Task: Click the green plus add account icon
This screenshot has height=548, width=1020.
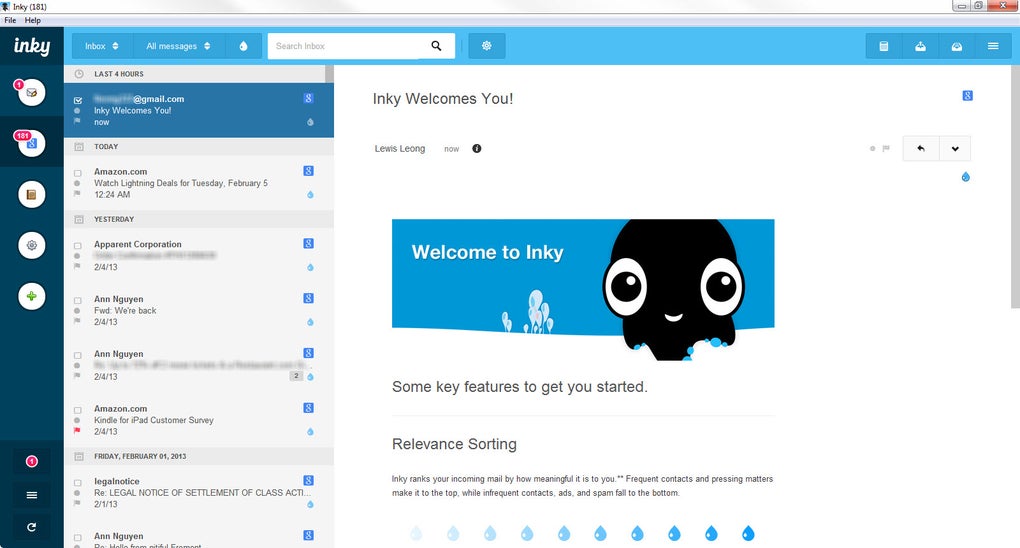Action: (31, 296)
